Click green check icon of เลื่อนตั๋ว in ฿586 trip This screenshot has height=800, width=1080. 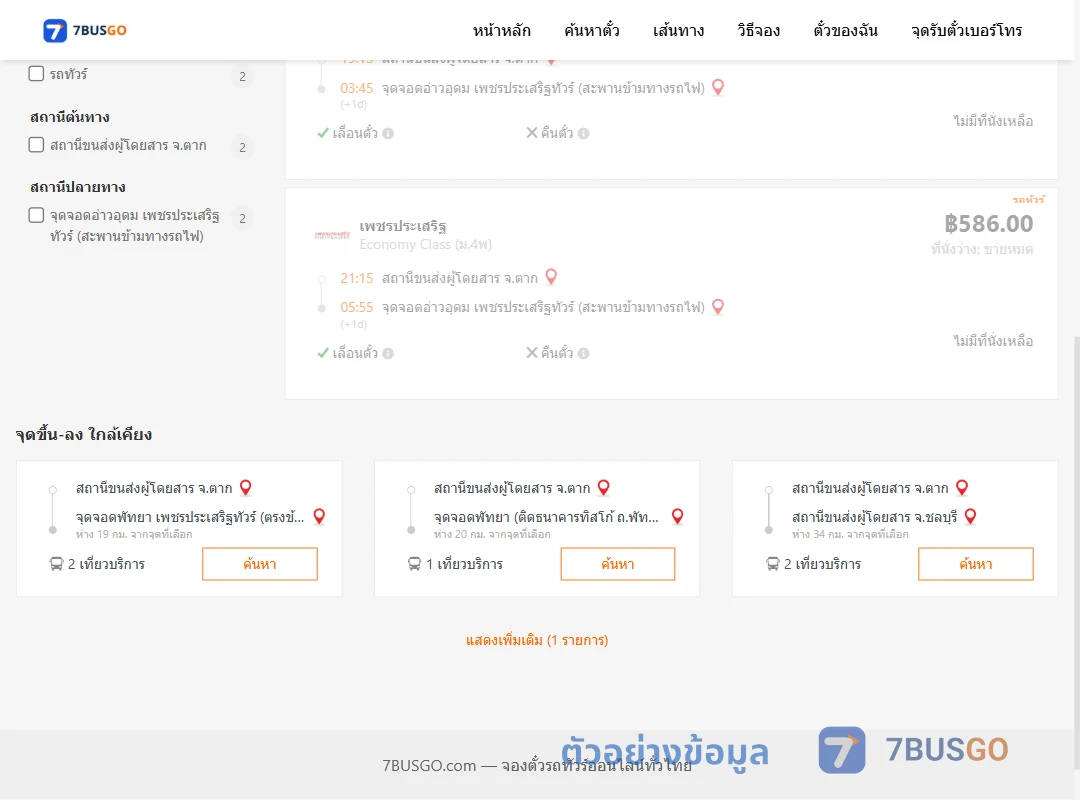coord(323,353)
